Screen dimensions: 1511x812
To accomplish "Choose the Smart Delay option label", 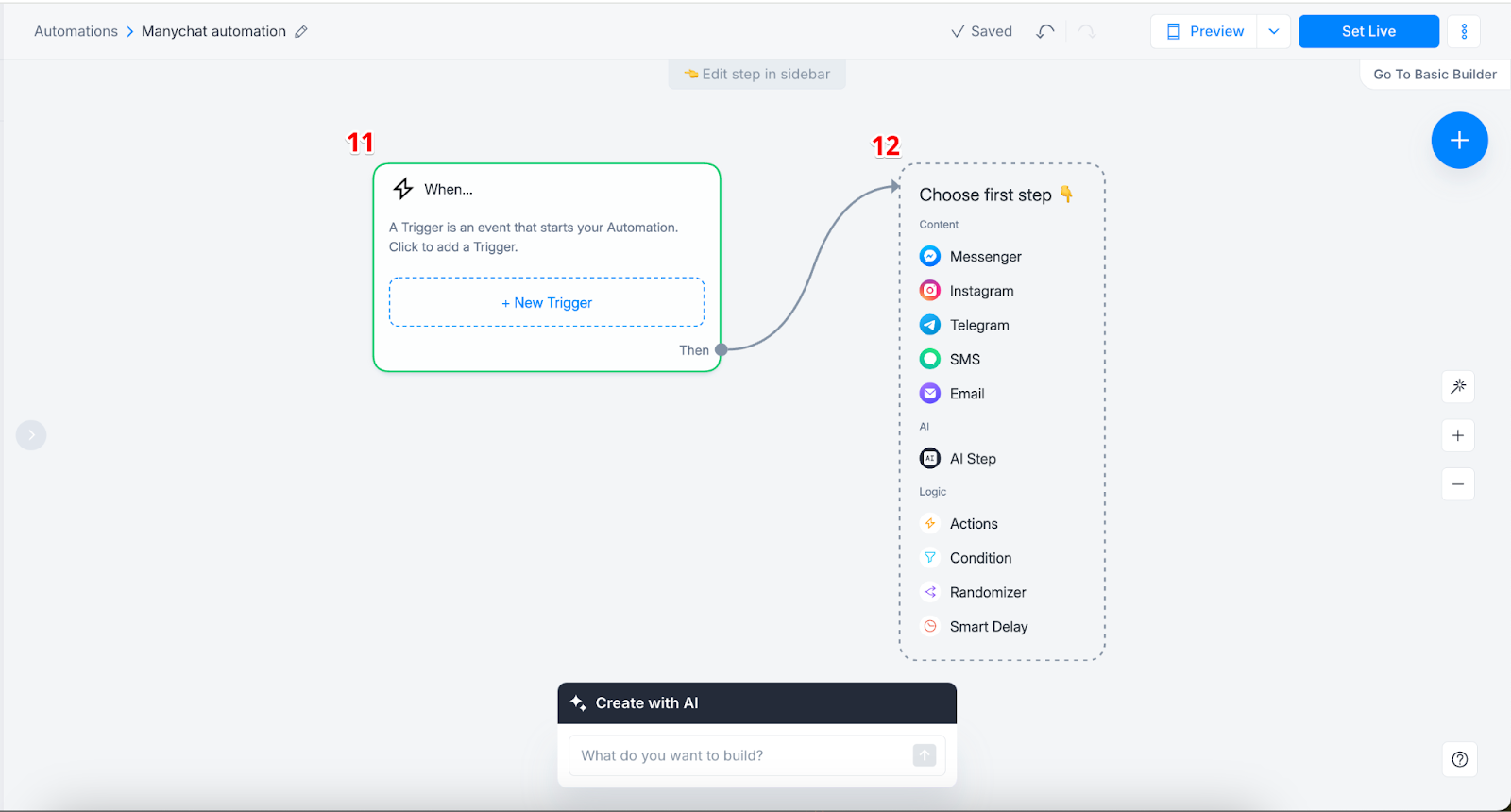I will [x=989, y=627].
